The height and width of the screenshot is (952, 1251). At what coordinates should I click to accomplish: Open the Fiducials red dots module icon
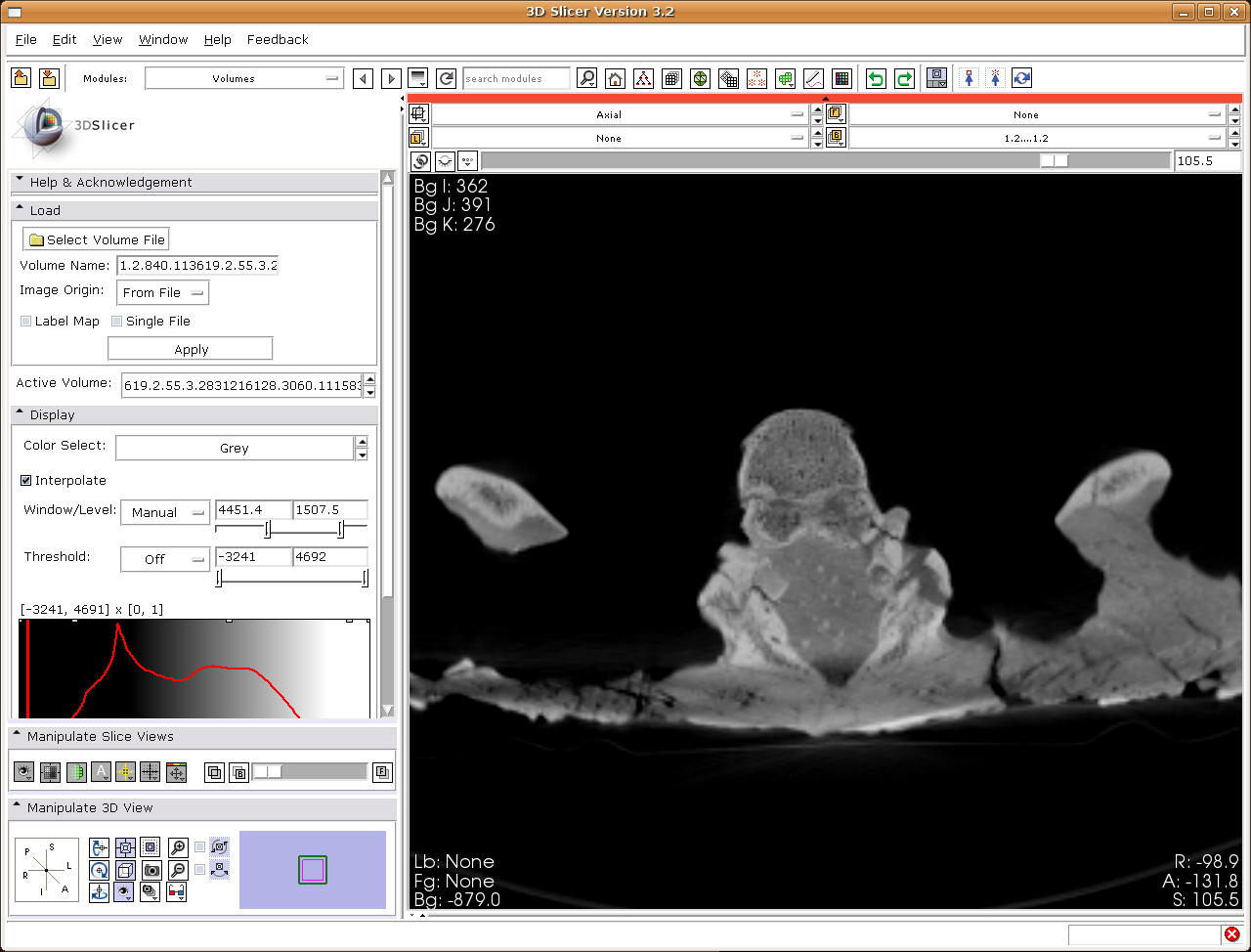(x=756, y=78)
